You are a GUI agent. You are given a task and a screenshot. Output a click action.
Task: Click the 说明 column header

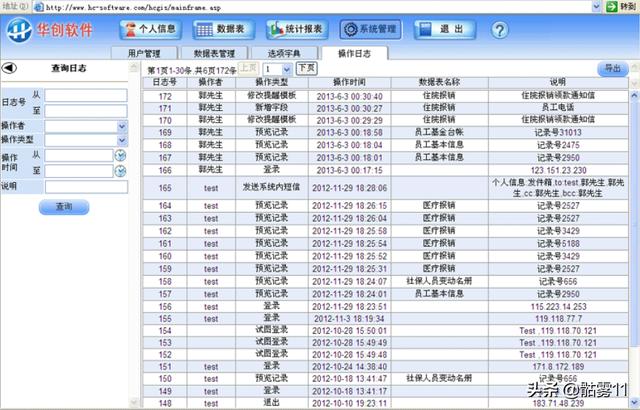[558, 82]
